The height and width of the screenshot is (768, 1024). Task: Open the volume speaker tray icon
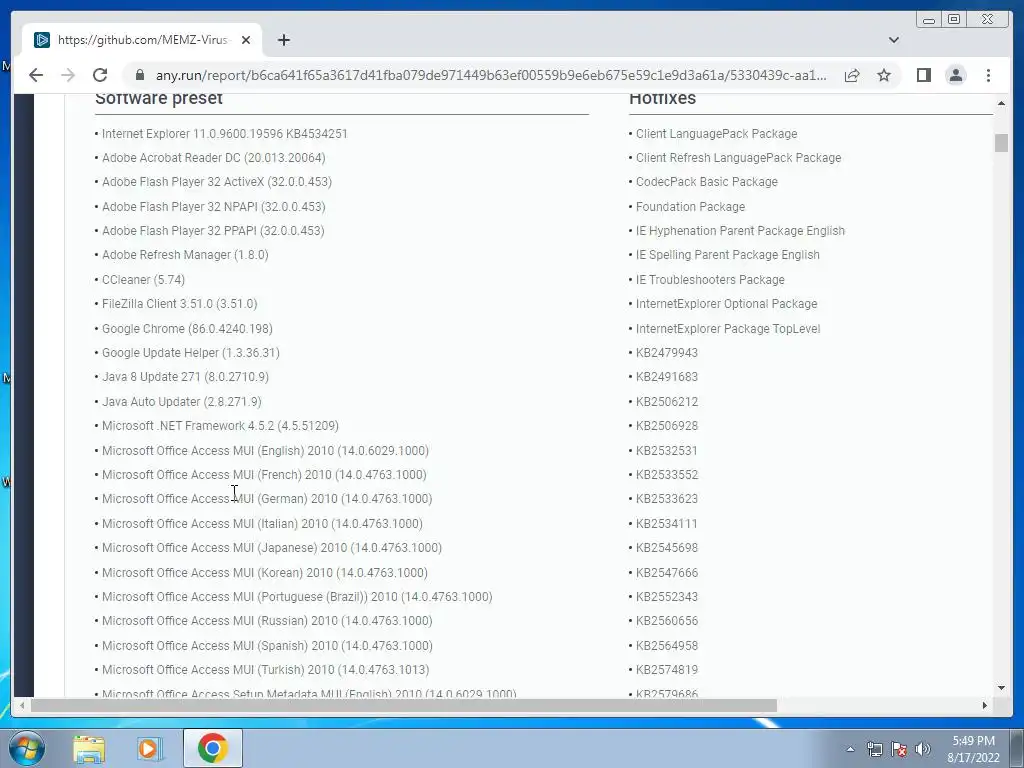click(x=923, y=749)
